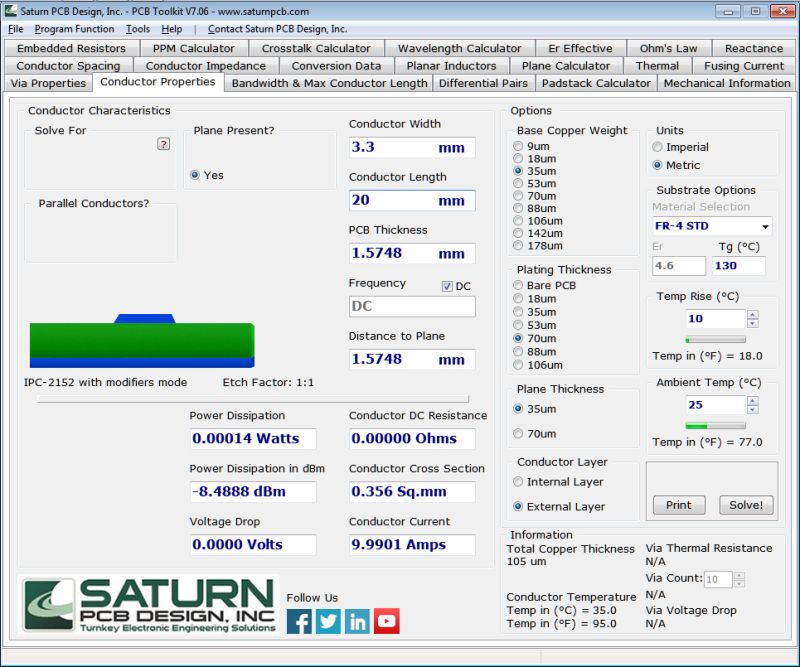Image resolution: width=800 pixels, height=667 pixels.
Task: Select 70um base copper weight
Action: (x=518, y=195)
